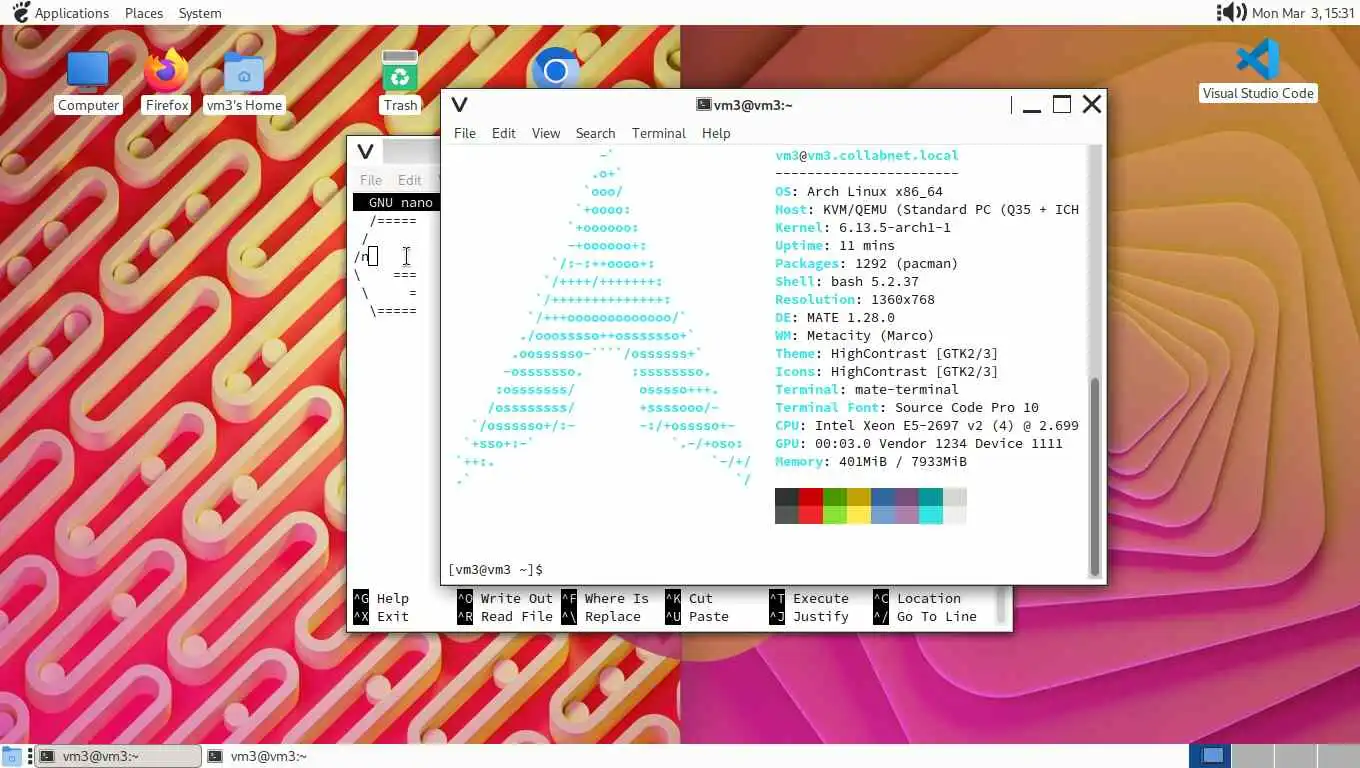Click nano's ^U Paste shortcut
Screen dimensions: 1360x768
(x=697, y=616)
